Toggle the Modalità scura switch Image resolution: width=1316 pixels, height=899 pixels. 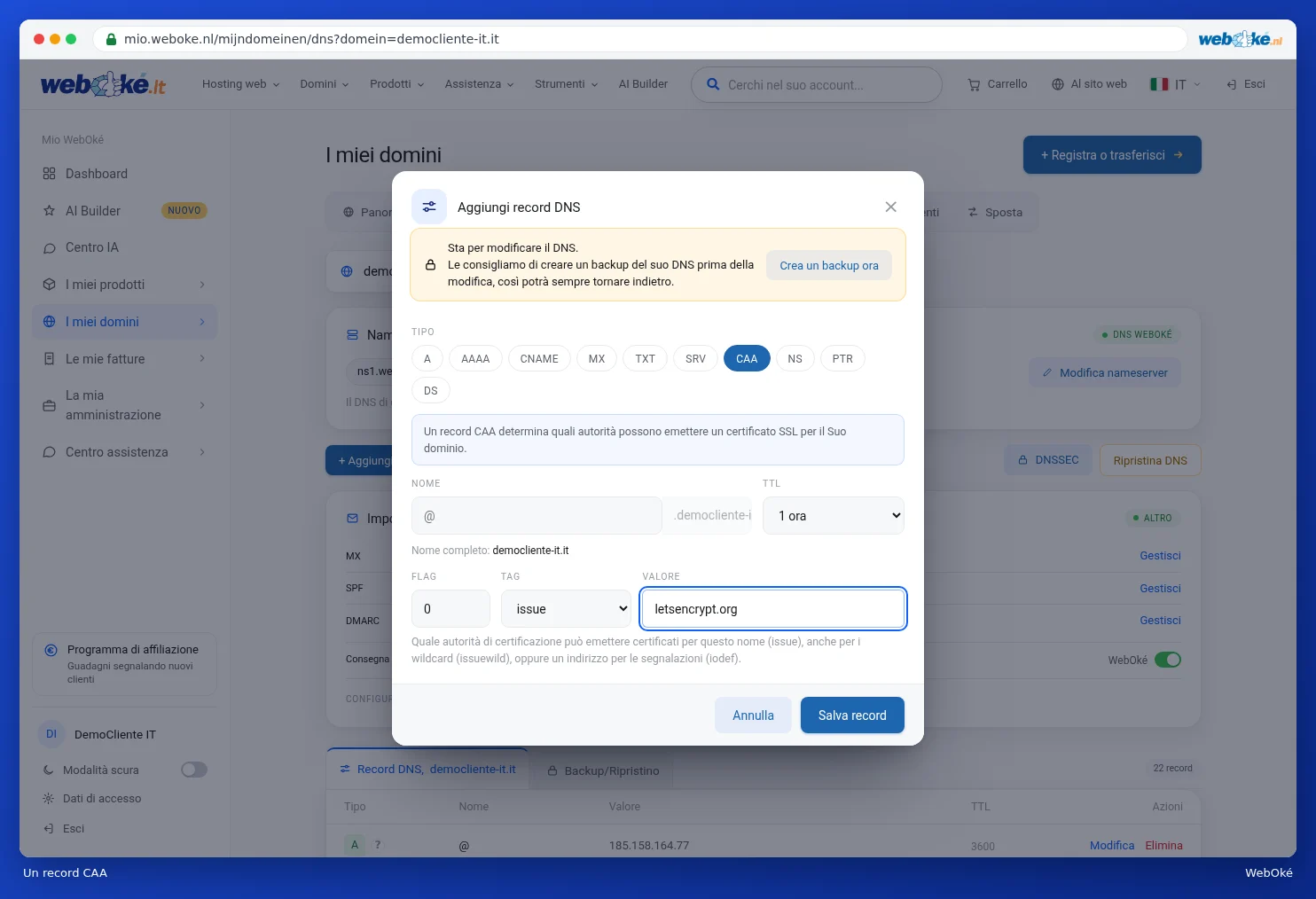pyautogui.click(x=194, y=770)
